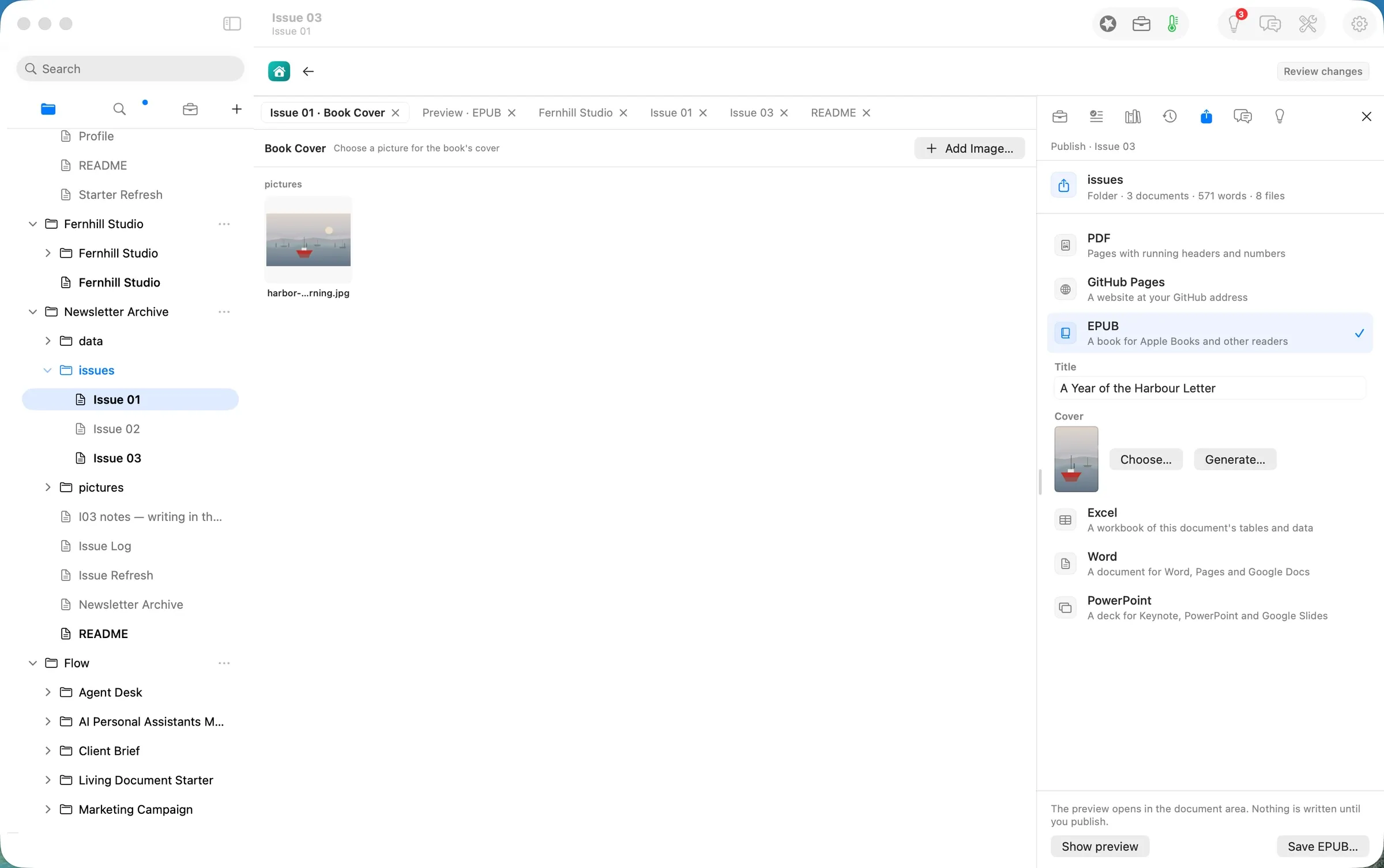Open the briefcase icon in the sidebar toolbar
This screenshot has width=1384, height=868.
[x=190, y=109]
